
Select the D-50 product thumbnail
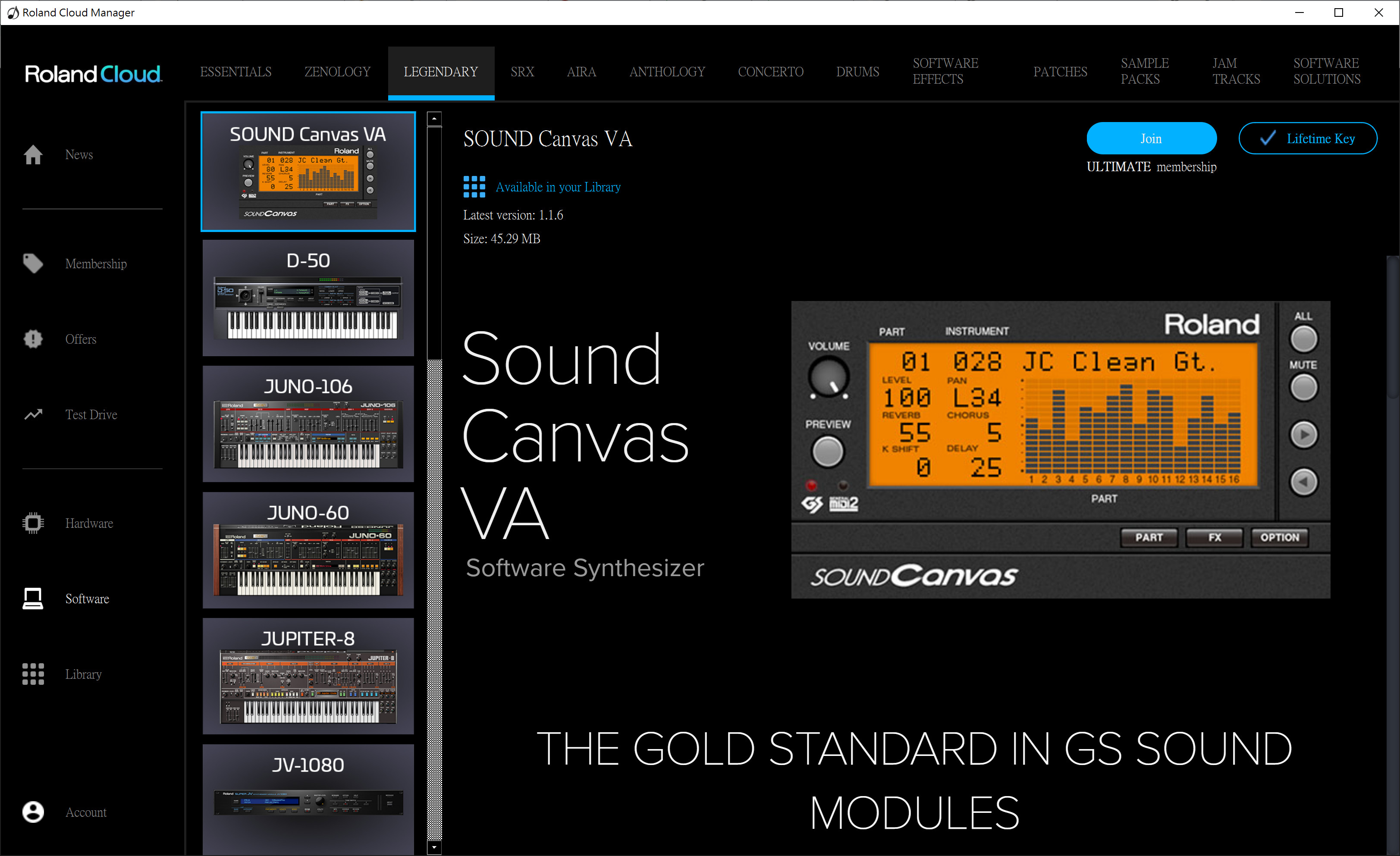point(308,298)
